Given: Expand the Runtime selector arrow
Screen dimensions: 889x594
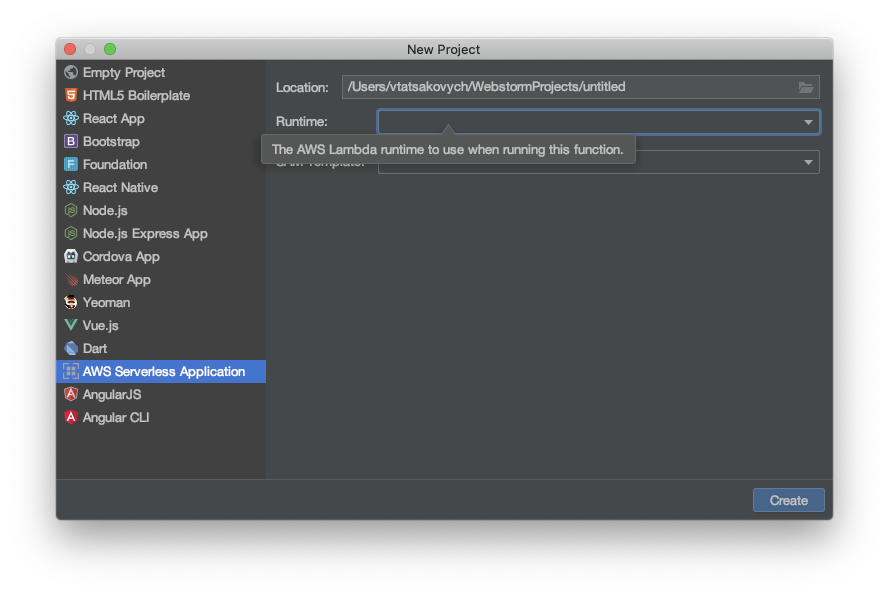Looking at the screenshot, I should pos(808,121).
